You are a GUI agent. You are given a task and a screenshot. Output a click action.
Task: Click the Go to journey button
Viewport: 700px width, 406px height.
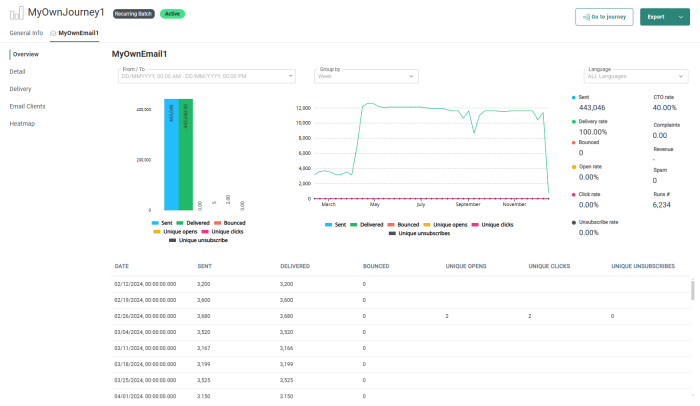604,17
